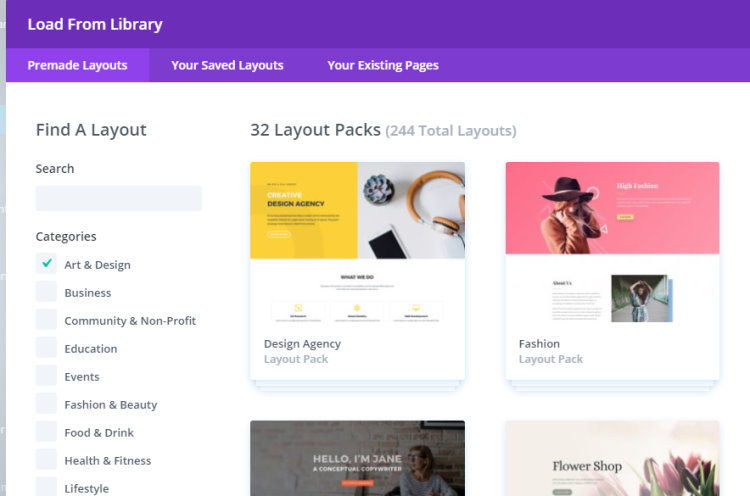Open the Design Agency layout thumbnail

(357, 244)
